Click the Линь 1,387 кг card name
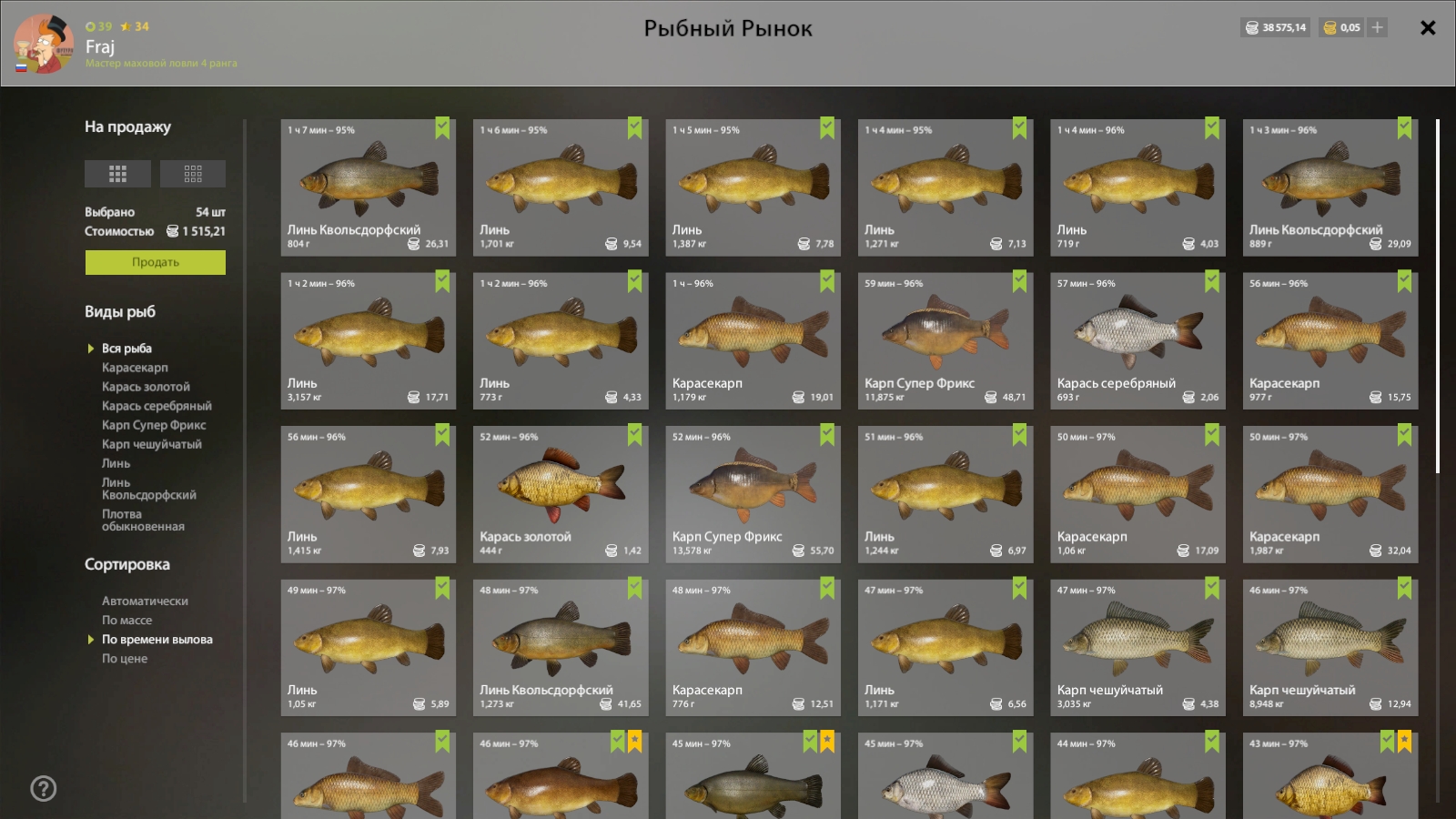The height and width of the screenshot is (819, 1456). point(687,230)
